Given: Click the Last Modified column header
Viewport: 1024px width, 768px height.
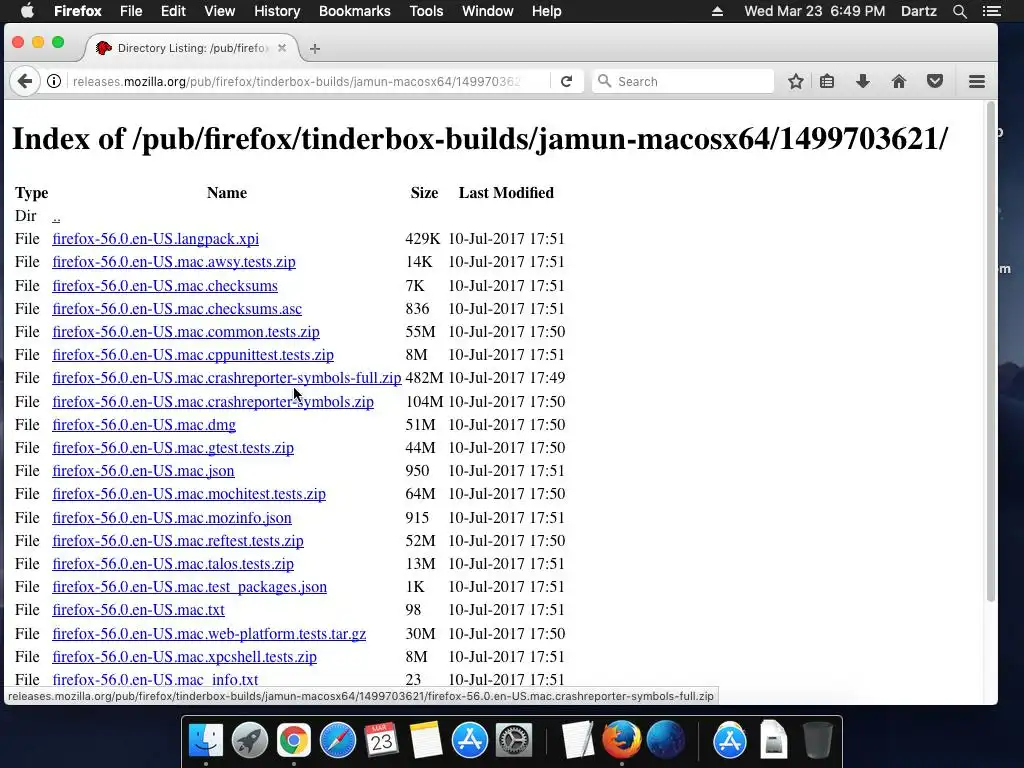Looking at the screenshot, I should [x=506, y=193].
